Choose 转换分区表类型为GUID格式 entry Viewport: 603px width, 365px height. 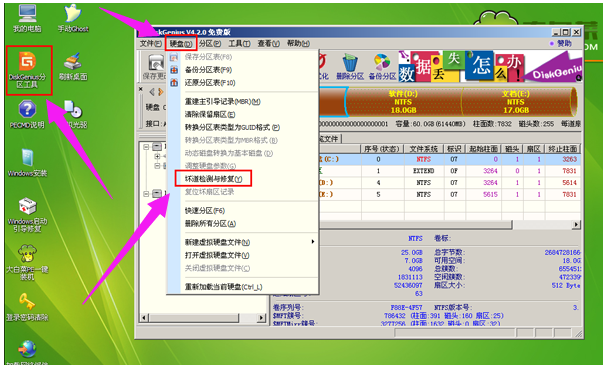[242, 127]
